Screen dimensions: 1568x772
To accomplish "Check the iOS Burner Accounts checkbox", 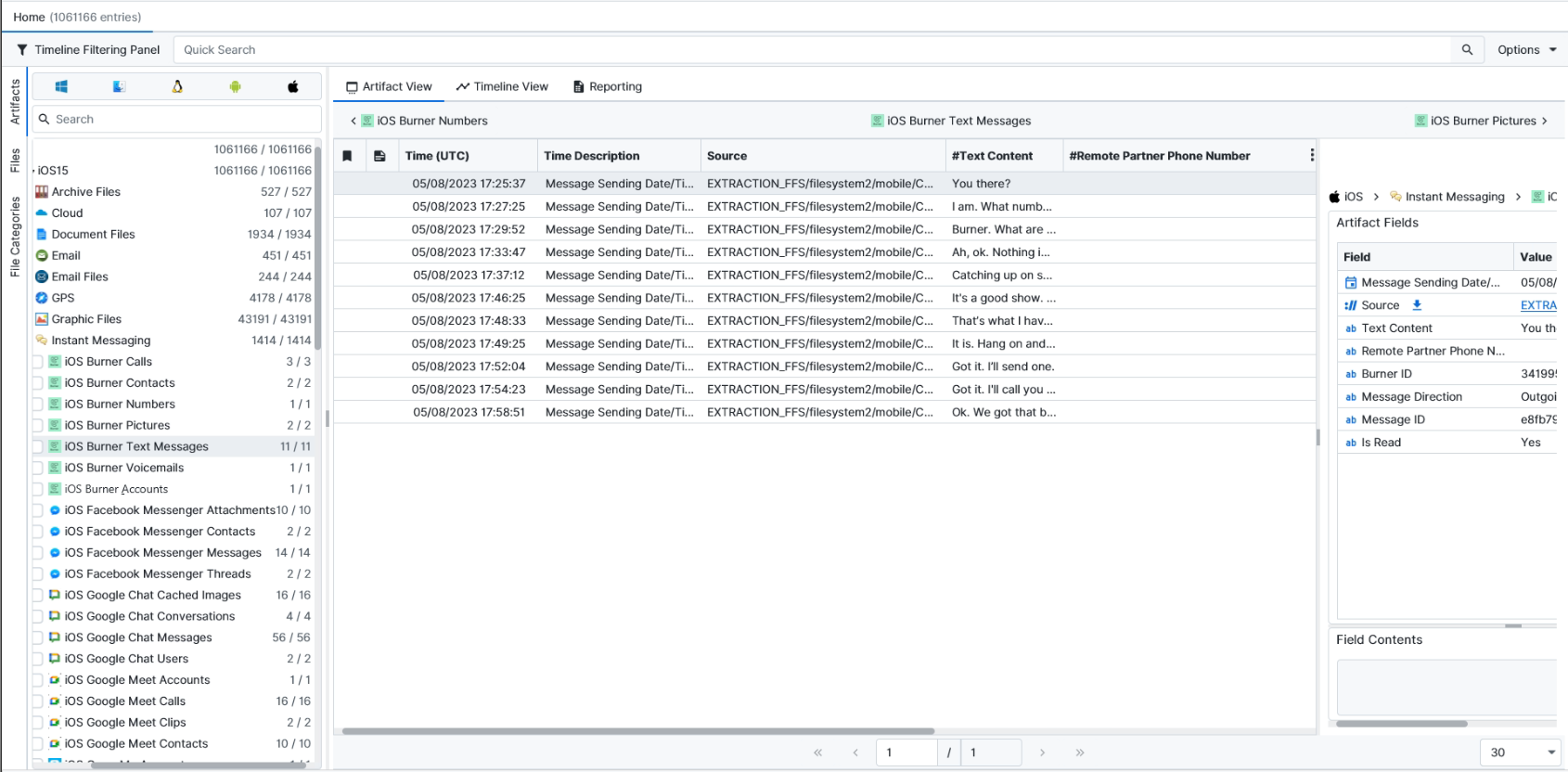I will [38, 489].
